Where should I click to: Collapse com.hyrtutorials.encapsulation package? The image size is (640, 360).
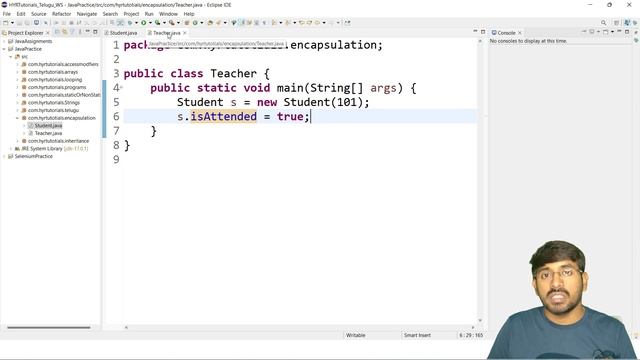(18, 118)
